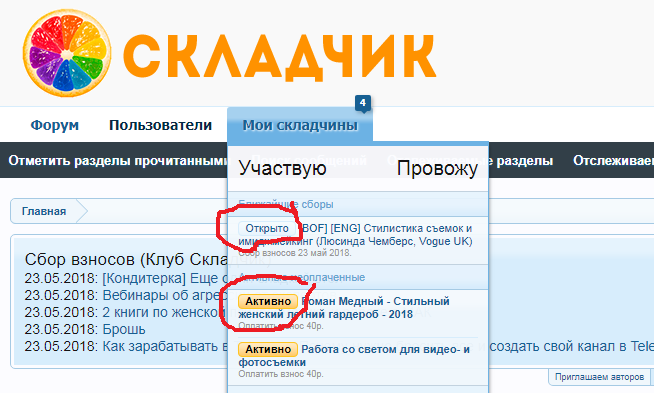Click the СКЛАДЧИК orange title text

point(280,56)
